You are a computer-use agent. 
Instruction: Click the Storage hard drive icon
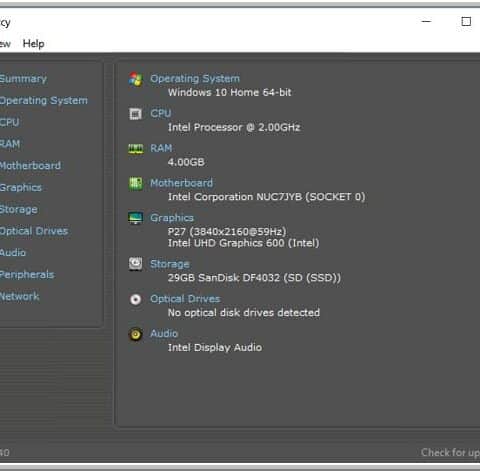coord(136,264)
